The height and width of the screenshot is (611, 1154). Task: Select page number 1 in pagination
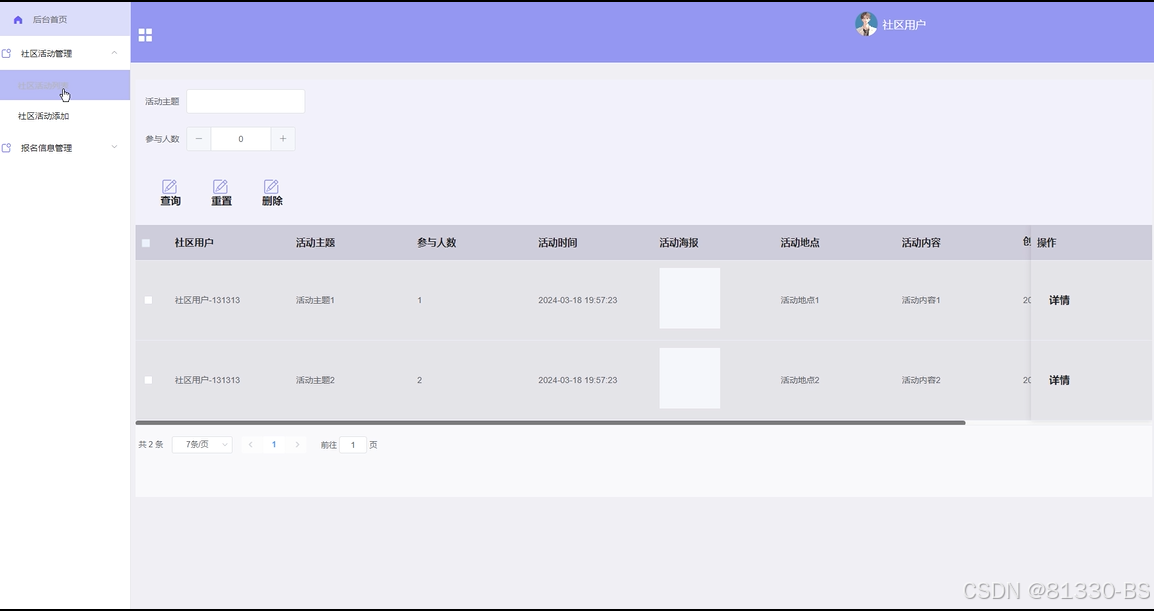point(275,445)
